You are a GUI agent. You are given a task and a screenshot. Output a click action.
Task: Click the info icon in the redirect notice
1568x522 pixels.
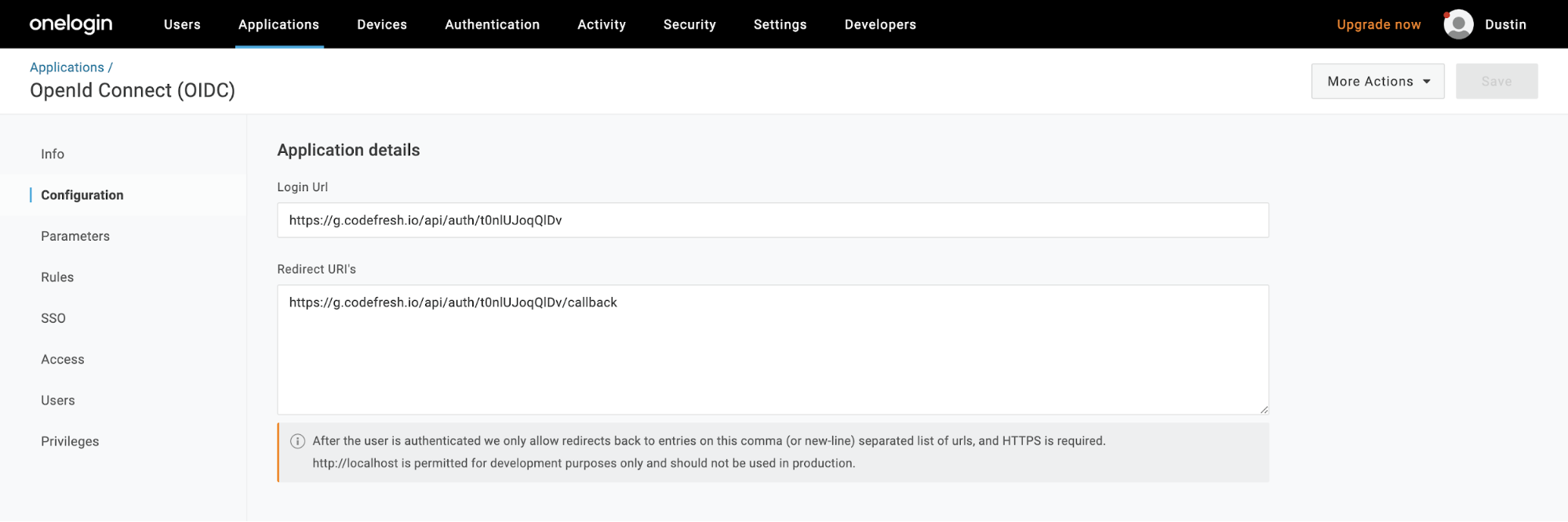pyautogui.click(x=297, y=441)
